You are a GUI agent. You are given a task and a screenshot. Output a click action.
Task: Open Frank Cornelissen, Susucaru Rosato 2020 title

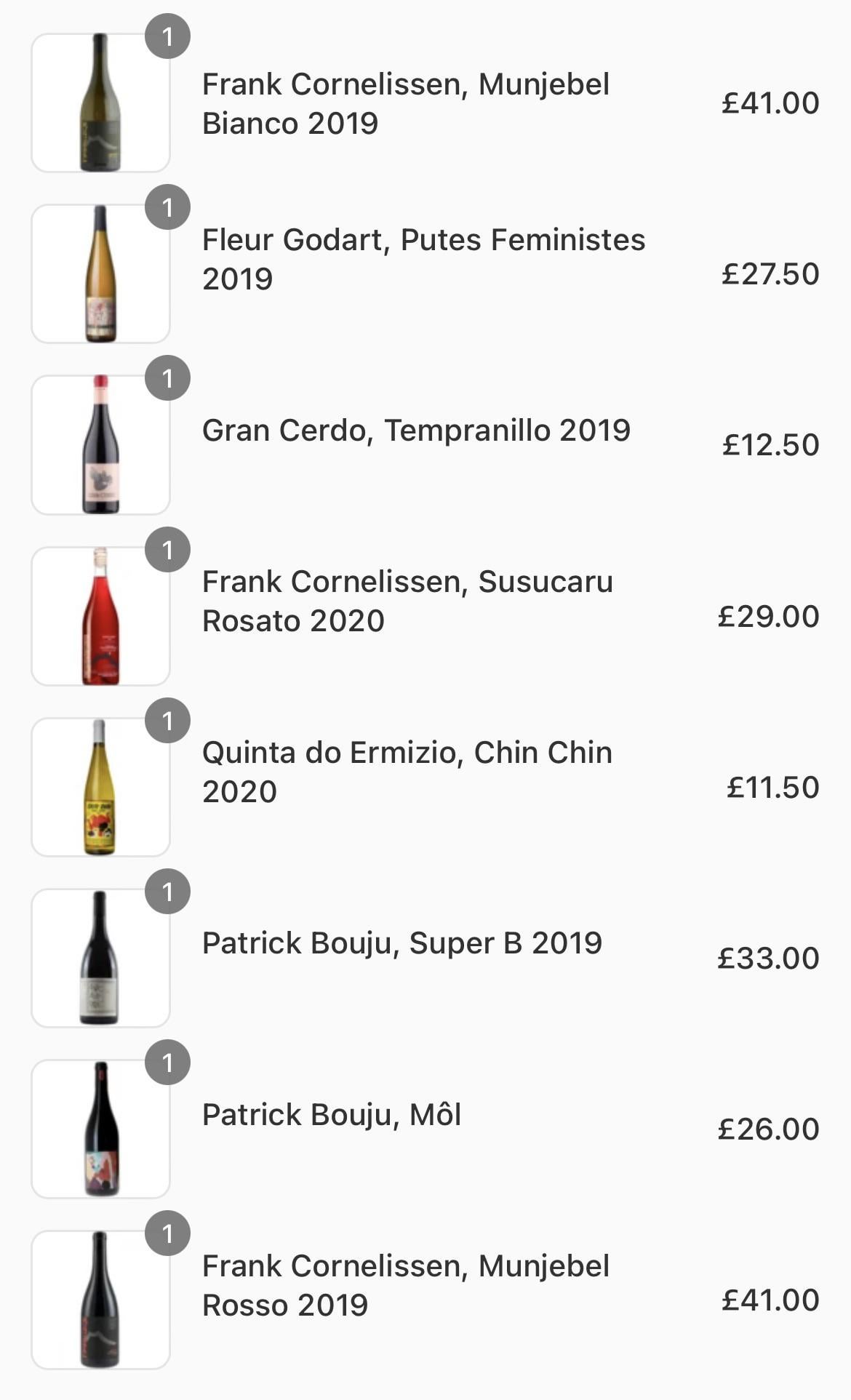[407, 601]
